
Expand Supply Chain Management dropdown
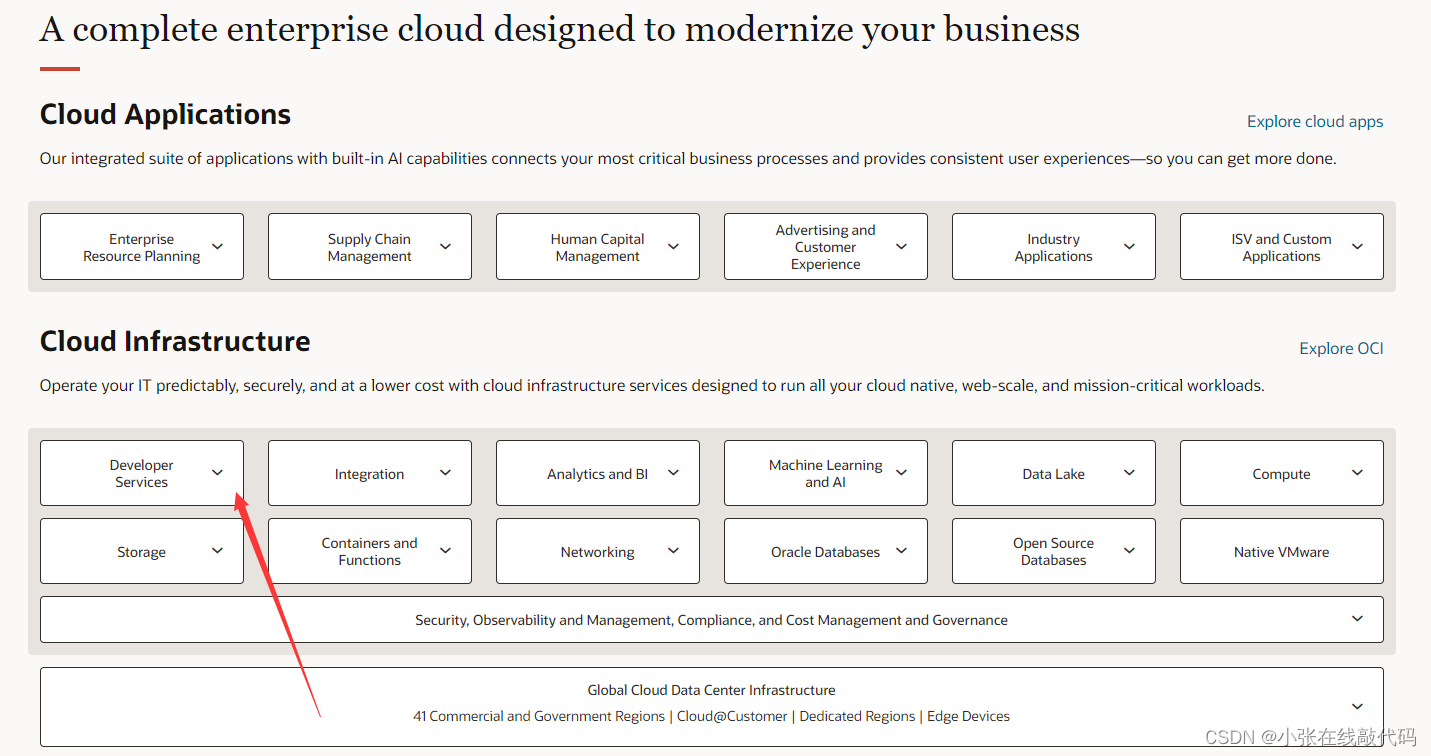370,246
